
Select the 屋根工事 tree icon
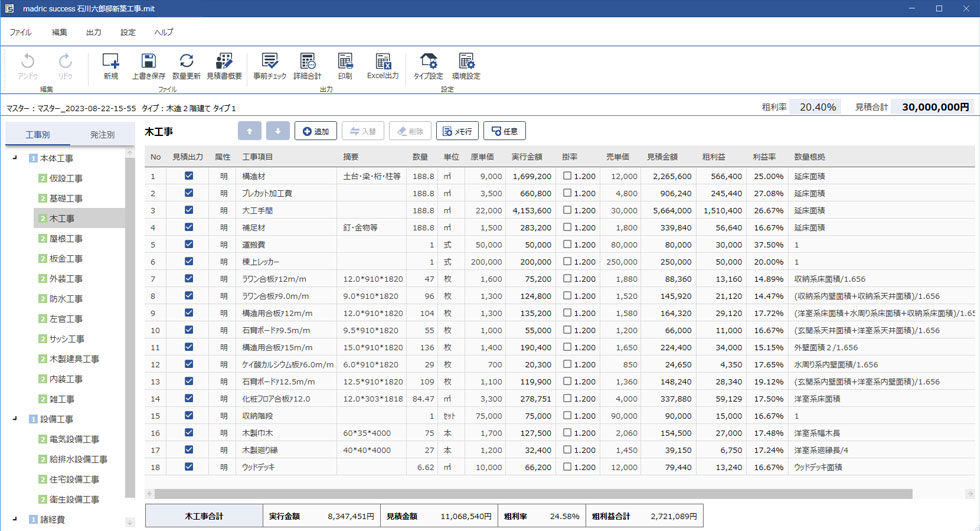point(42,239)
